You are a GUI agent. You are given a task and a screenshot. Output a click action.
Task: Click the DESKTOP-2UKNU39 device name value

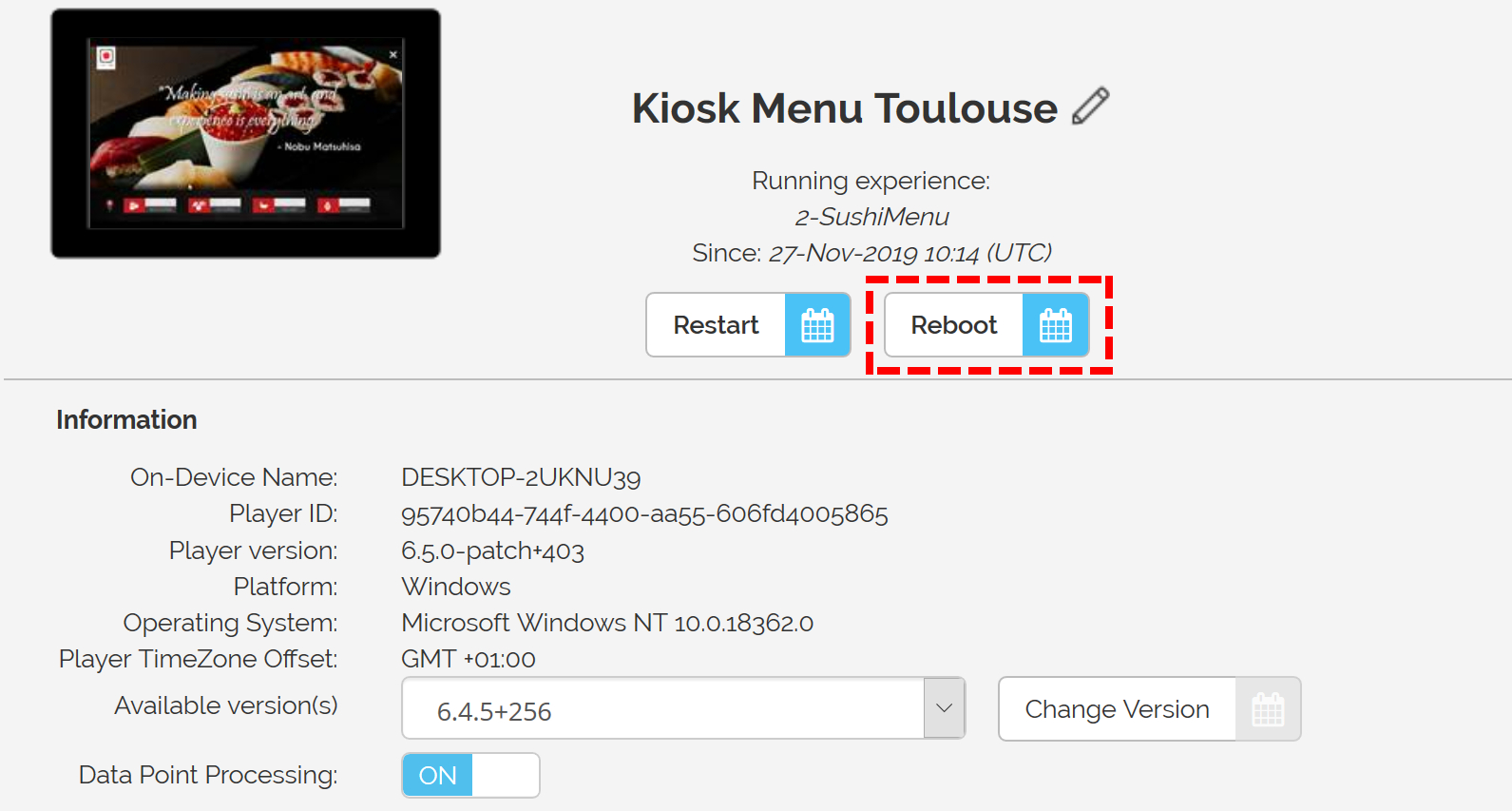[x=521, y=477]
